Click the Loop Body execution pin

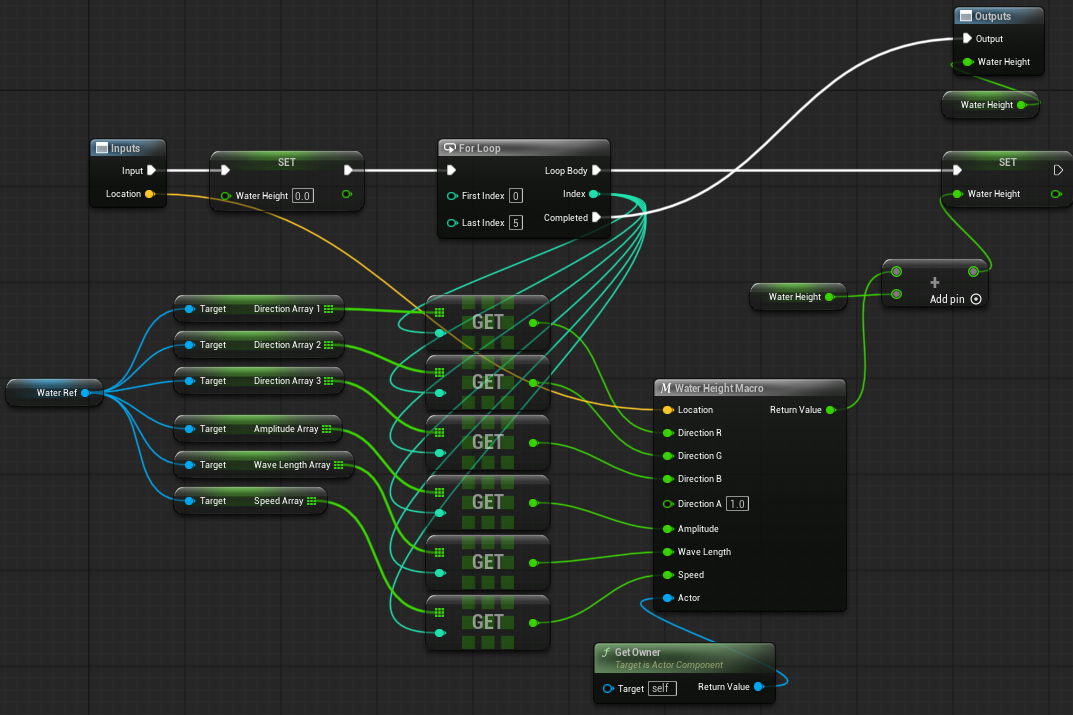pos(596,170)
